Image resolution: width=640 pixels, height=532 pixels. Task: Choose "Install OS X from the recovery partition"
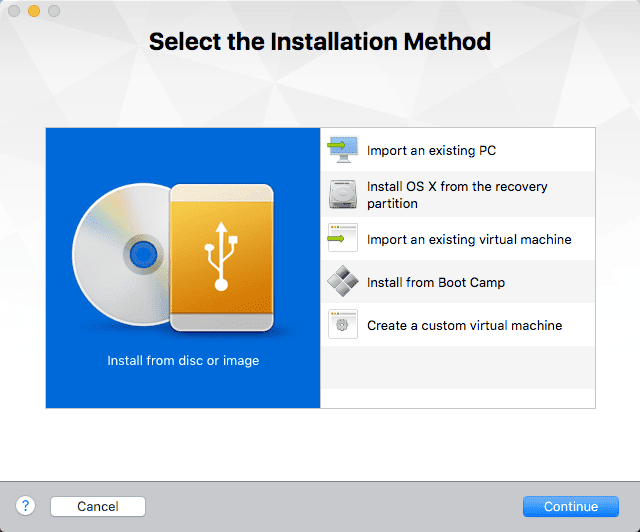point(458,194)
